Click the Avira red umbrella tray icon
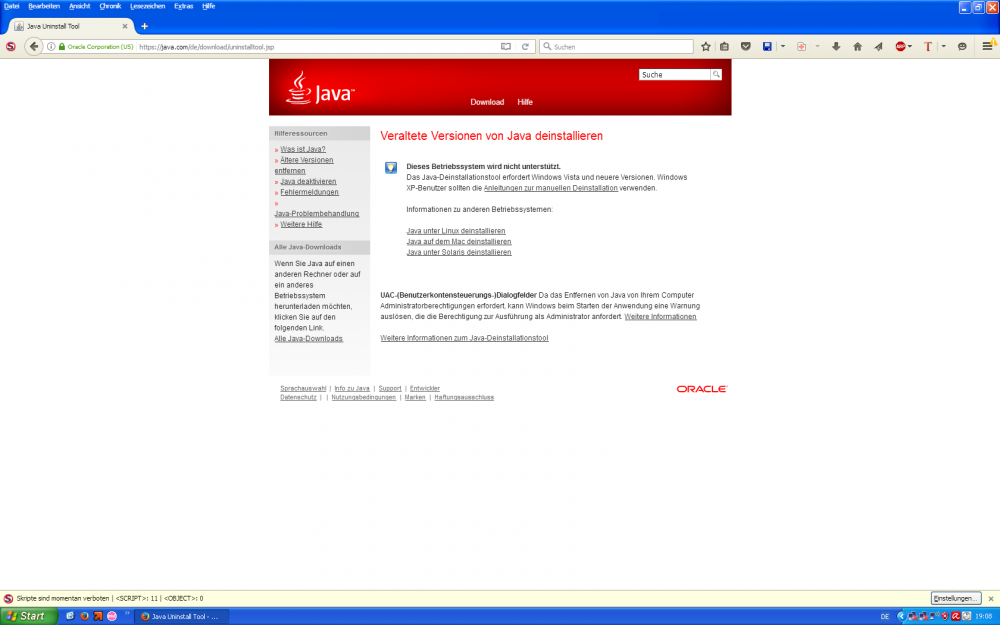The image size is (1000, 625). pyautogui.click(x=955, y=616)
